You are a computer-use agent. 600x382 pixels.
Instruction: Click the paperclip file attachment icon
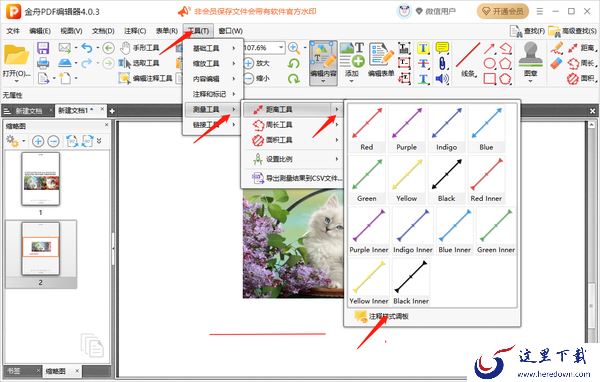point(442,63)
